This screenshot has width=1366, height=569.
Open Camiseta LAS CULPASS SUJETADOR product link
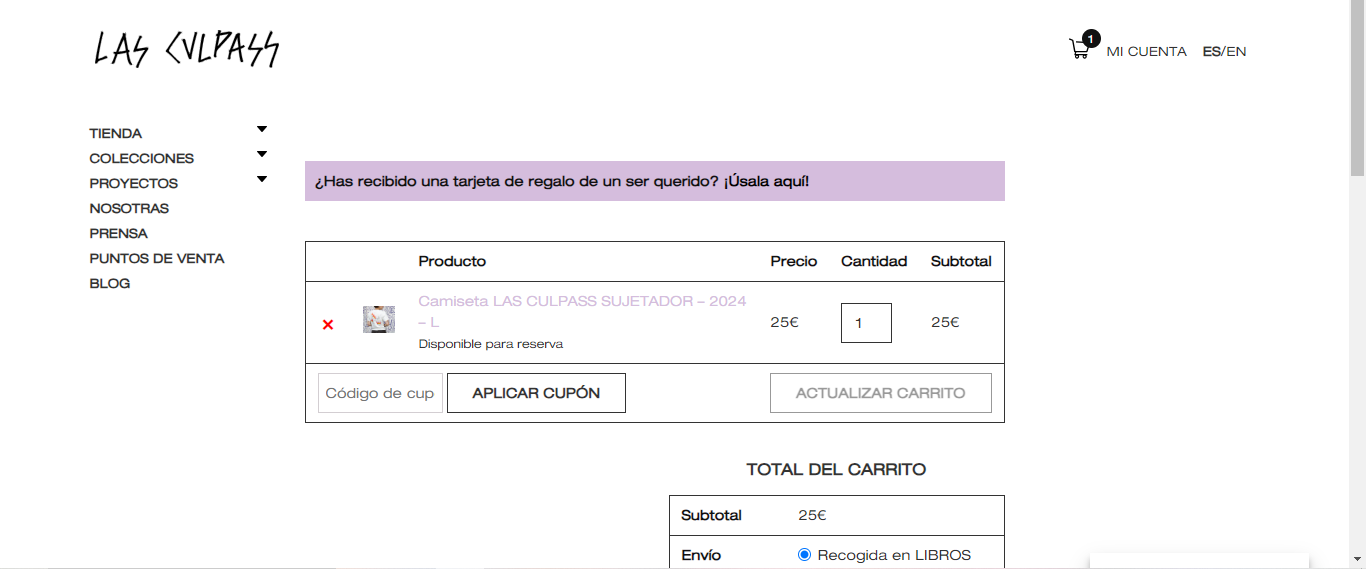point(582,311)
